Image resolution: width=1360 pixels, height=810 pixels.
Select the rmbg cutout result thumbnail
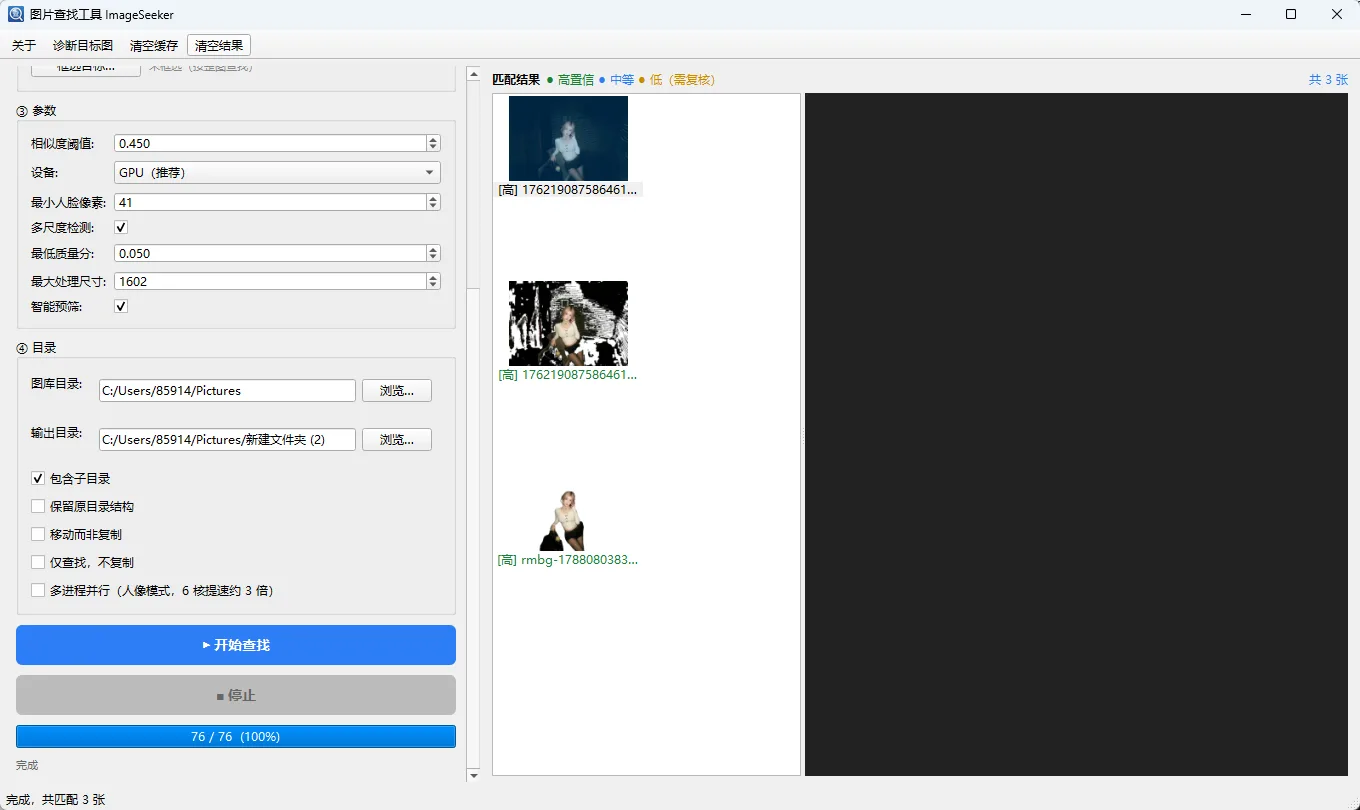568,520
